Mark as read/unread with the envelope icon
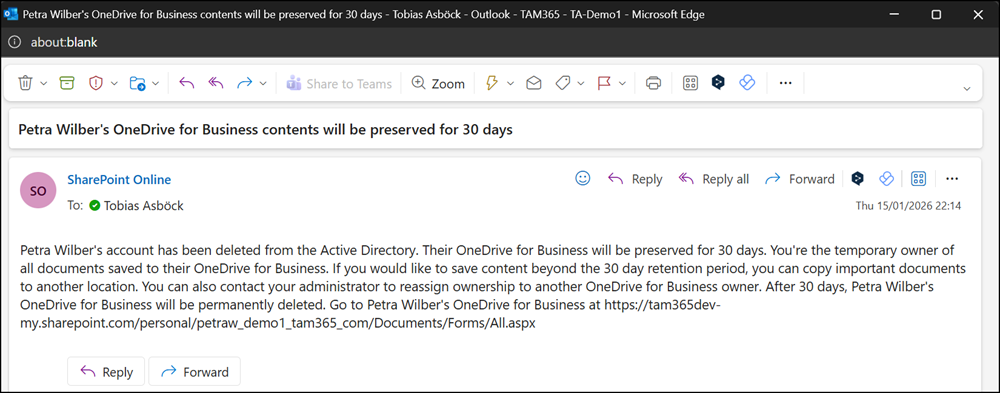Screen dimensions: 1000x393 pos(534,83)
